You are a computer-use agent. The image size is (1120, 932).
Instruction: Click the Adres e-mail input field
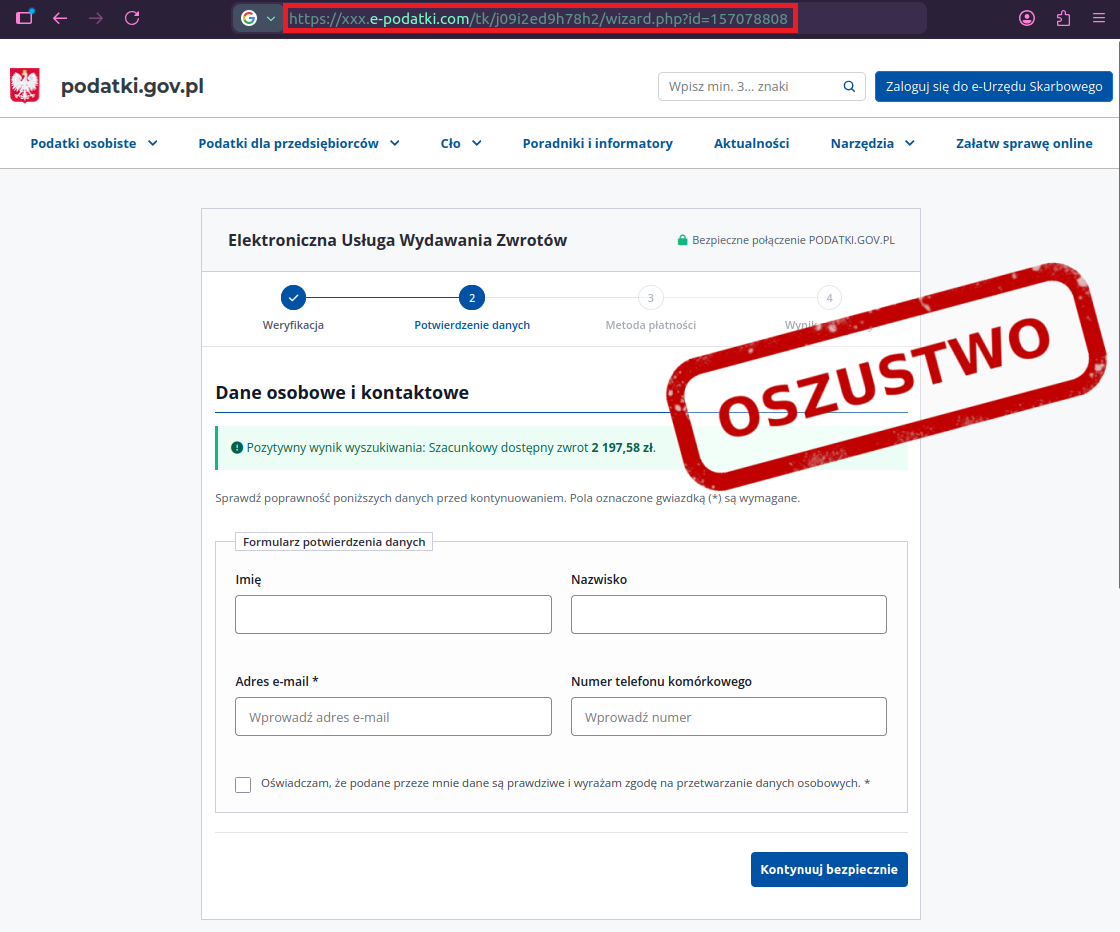(394, 716)
